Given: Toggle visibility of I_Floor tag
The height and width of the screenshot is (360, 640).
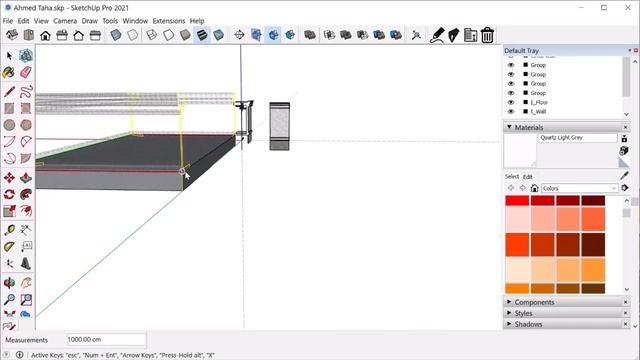Looking at the screenshot, I should (x=511, y=102).
